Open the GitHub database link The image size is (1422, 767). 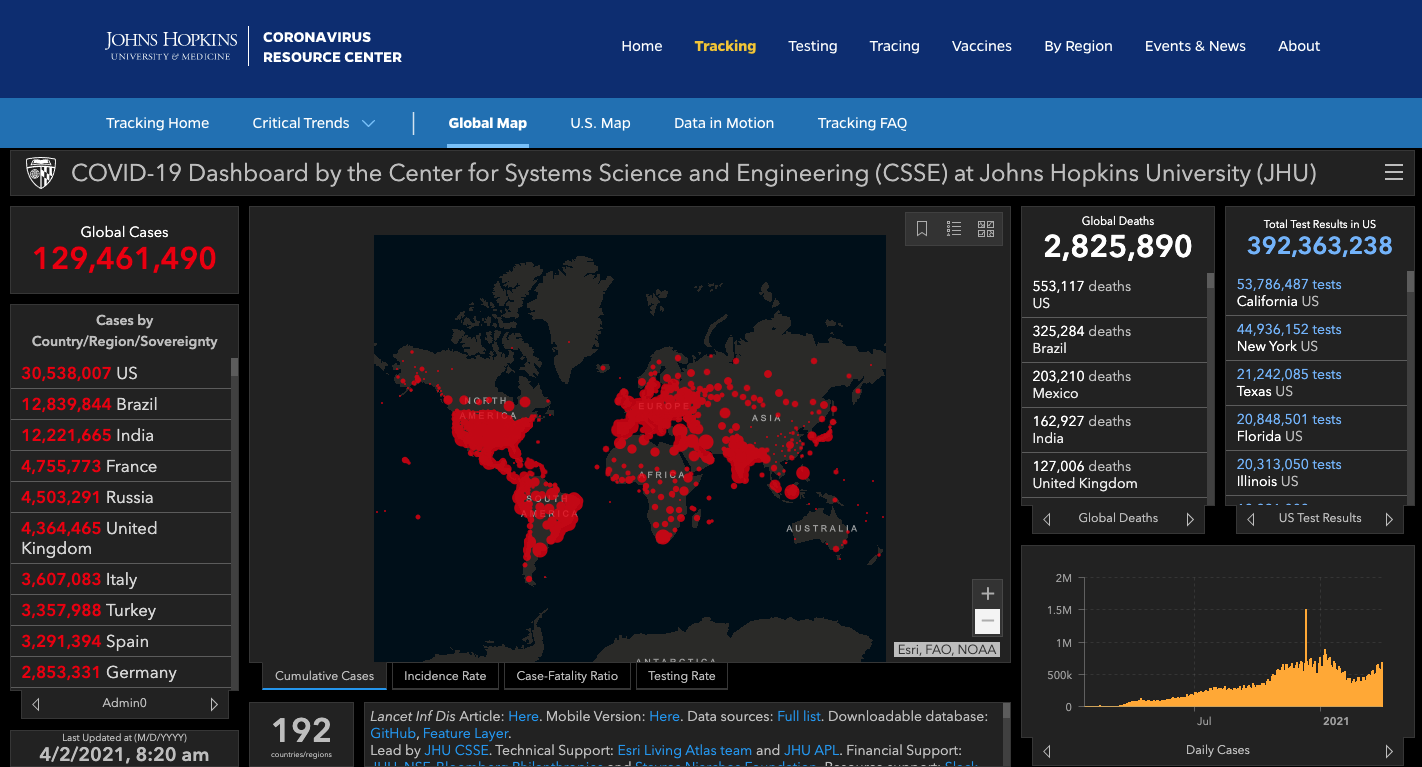[x=392, y=733]
